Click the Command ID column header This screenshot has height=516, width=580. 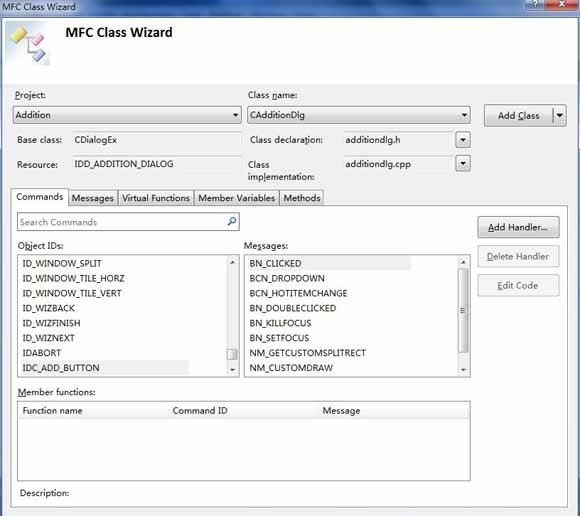(245, 411)
